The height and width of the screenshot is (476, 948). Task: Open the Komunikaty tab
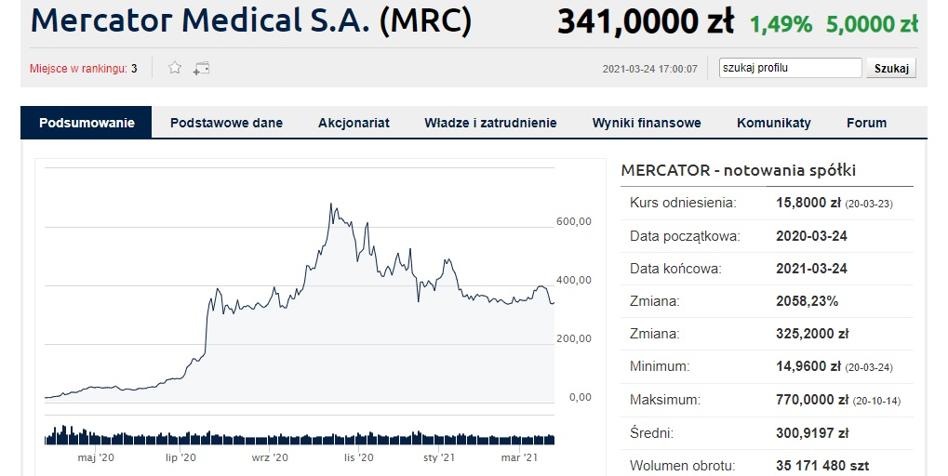pyautogui.click(x=773, y=123)
